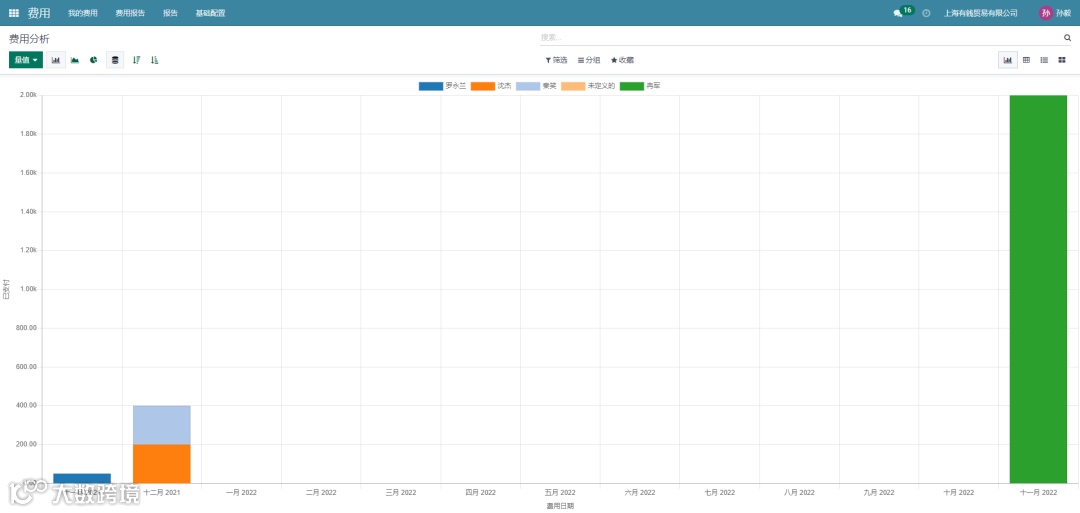This screenshot has height=513, width=1080.
Task: Click the 七月 2022 axis label
Action: tap(720, 492)
